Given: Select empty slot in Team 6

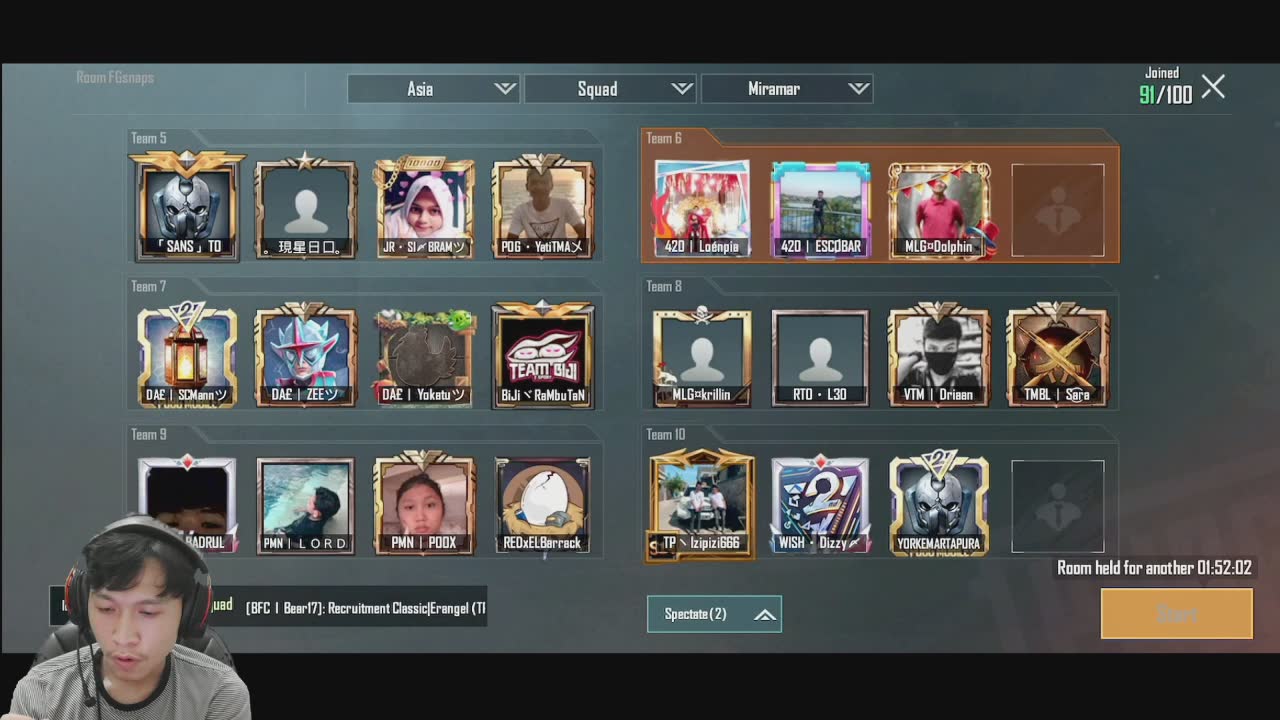Looking at the screenshot, I should pos(1057,210).
